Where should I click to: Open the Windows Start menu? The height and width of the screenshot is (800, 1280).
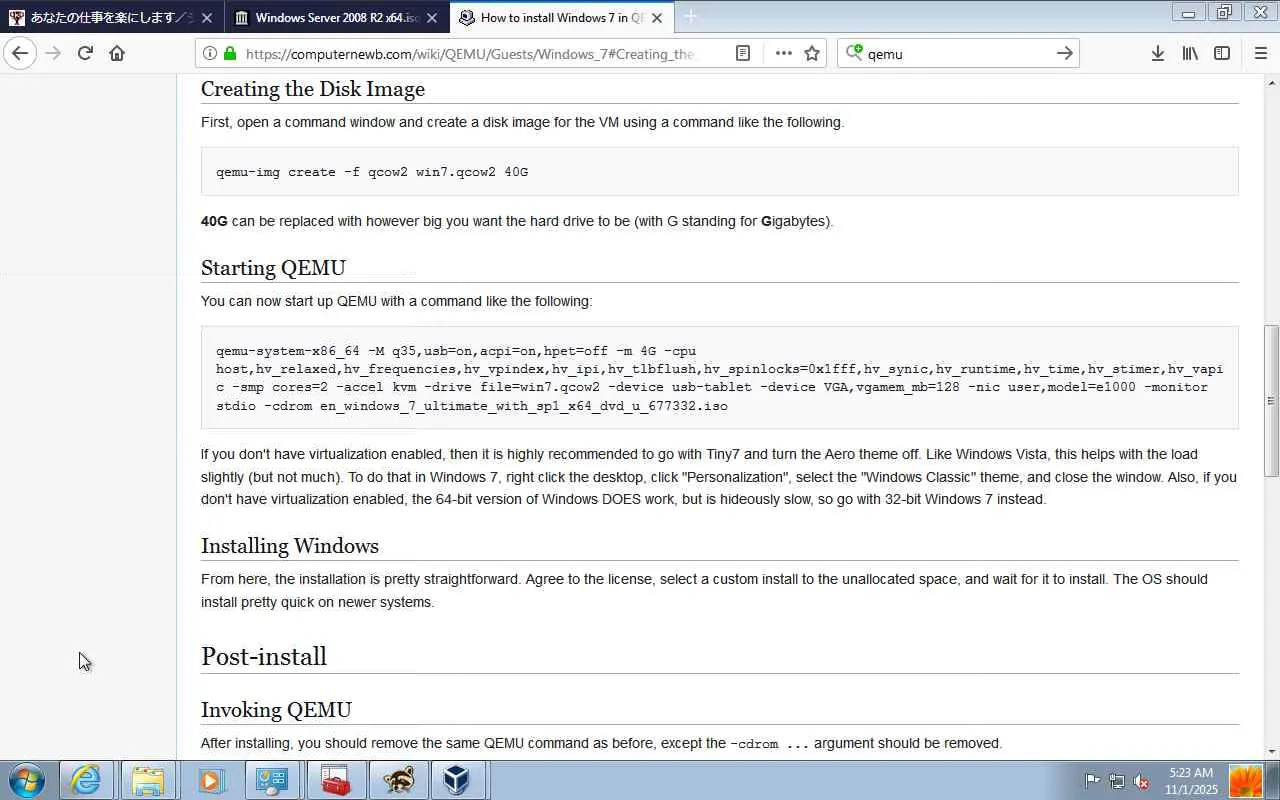[x=27, y=780]
